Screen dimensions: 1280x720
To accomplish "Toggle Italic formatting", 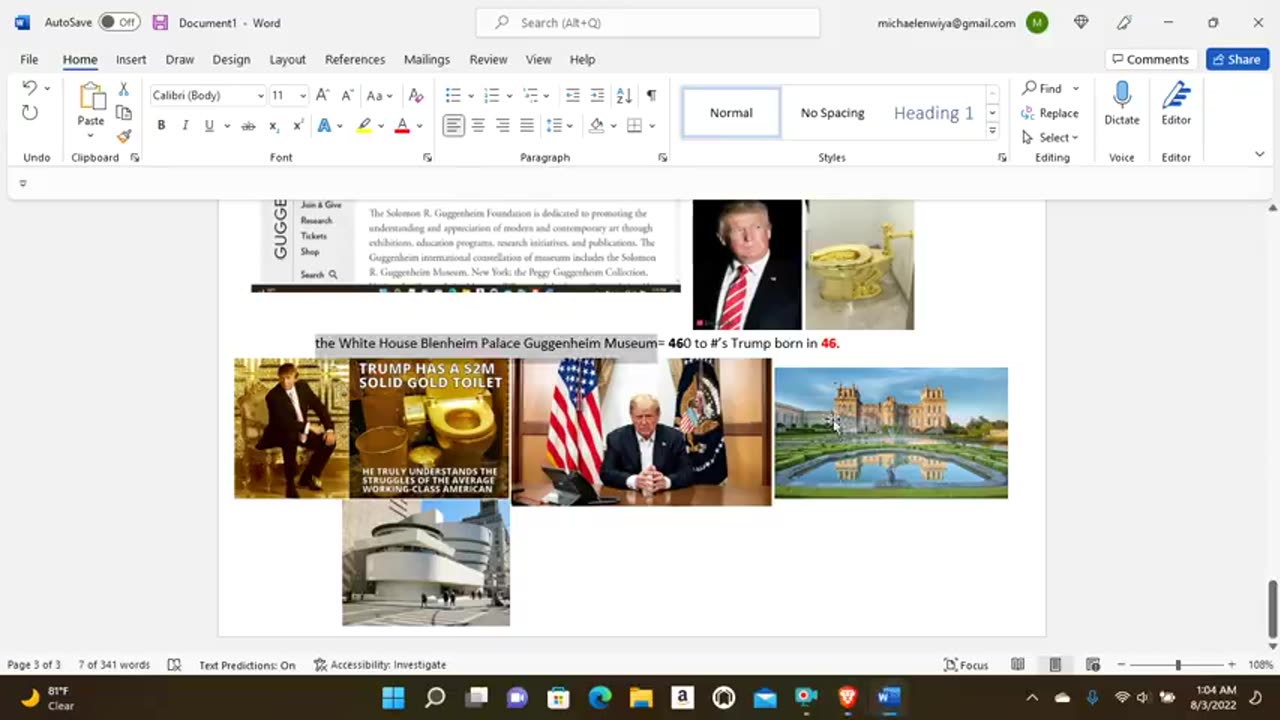I will click(x=185, y=126).
